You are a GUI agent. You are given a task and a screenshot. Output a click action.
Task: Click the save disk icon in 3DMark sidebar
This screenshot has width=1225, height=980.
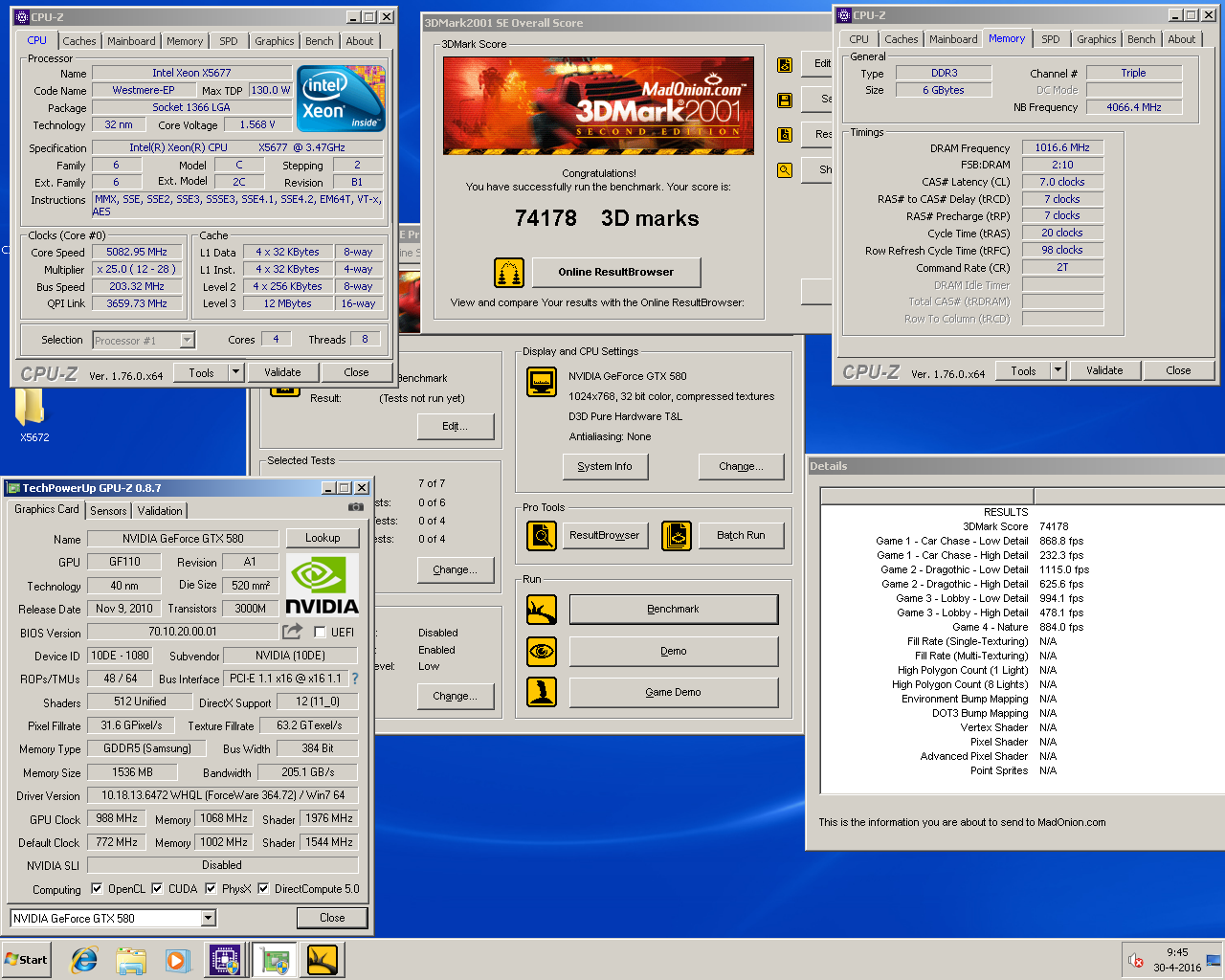pos(785,100)
